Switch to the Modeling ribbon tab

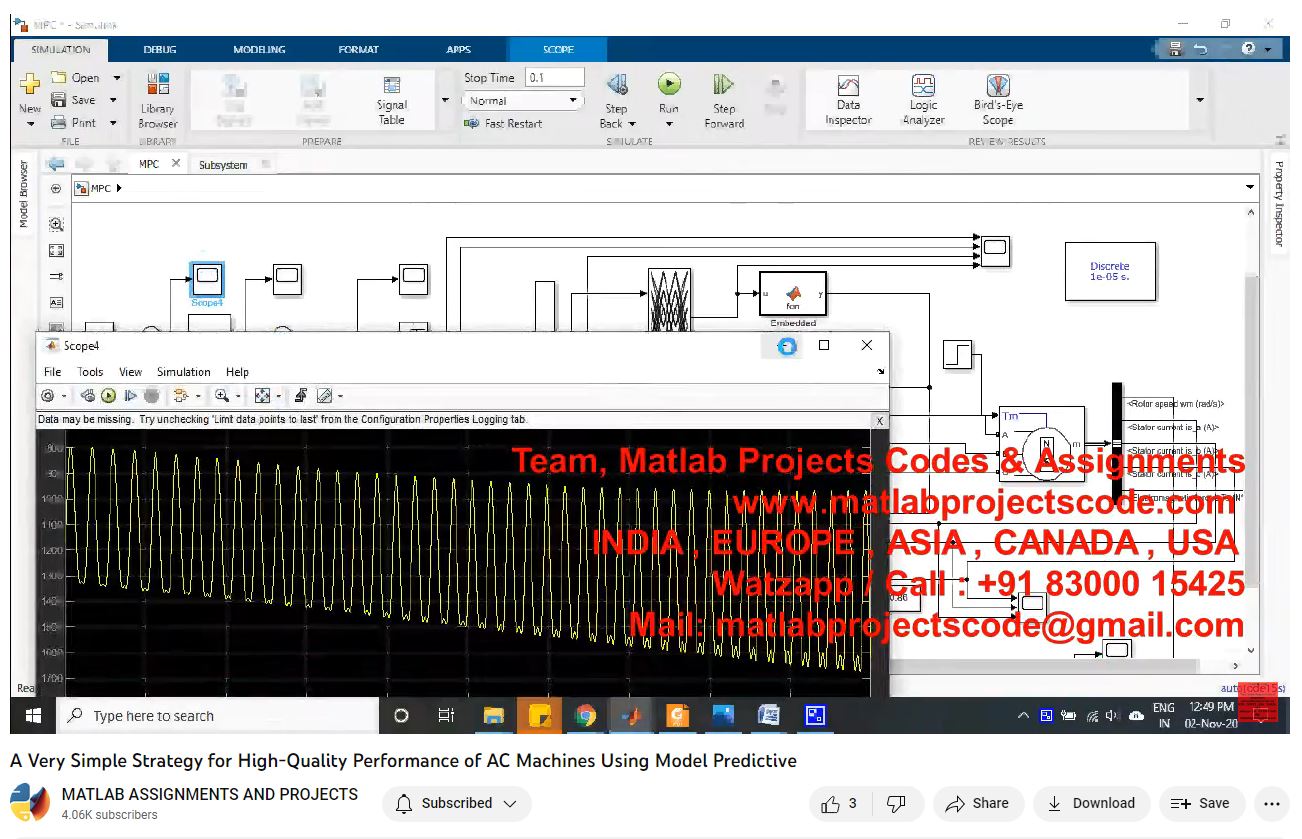[x=259, y=49]
